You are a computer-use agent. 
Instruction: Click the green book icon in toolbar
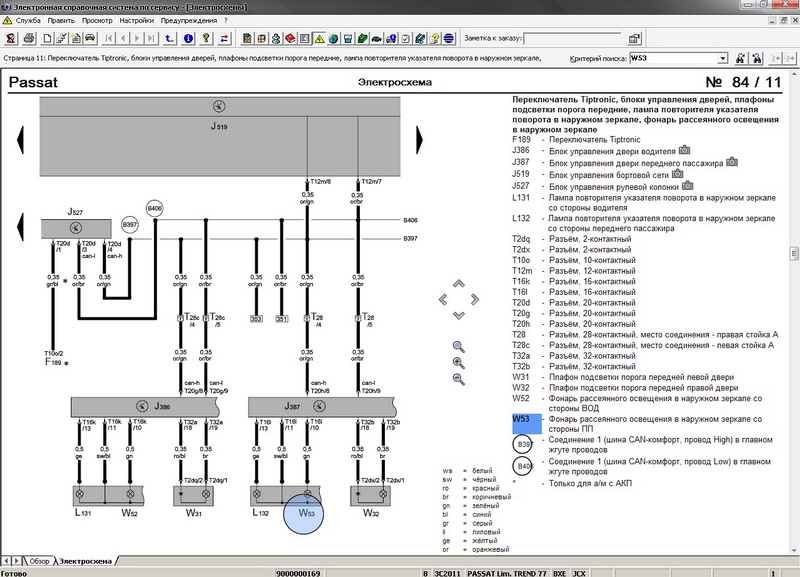pyautogui.click(x=362, y=38)
